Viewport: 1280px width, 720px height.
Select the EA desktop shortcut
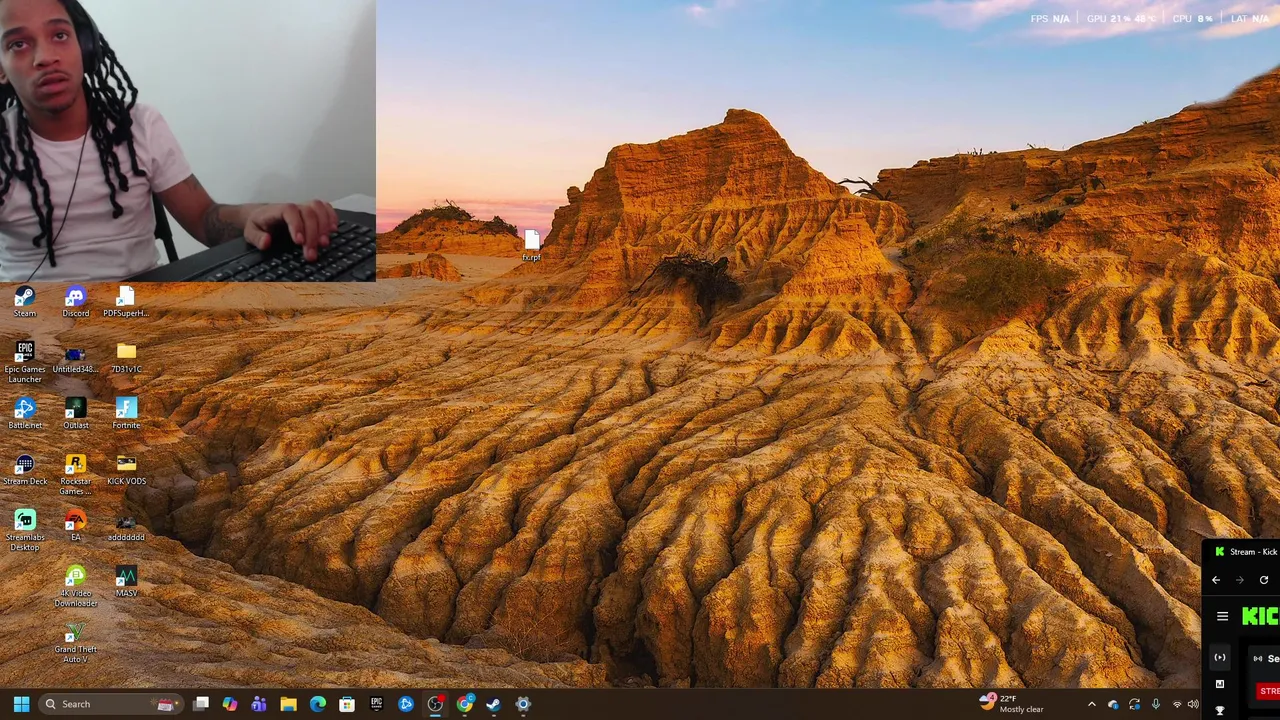tap(75, 525)
